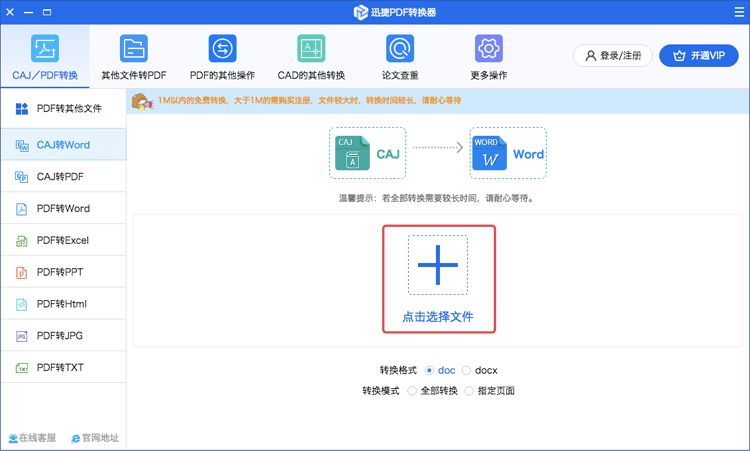
Task: Click 点击选择文件 link text
Action: tap(438, 317)
